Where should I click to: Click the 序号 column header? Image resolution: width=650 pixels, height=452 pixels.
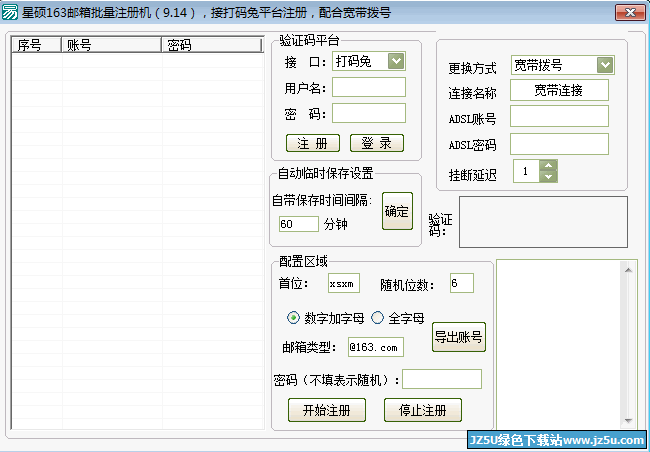pos(36,45)
